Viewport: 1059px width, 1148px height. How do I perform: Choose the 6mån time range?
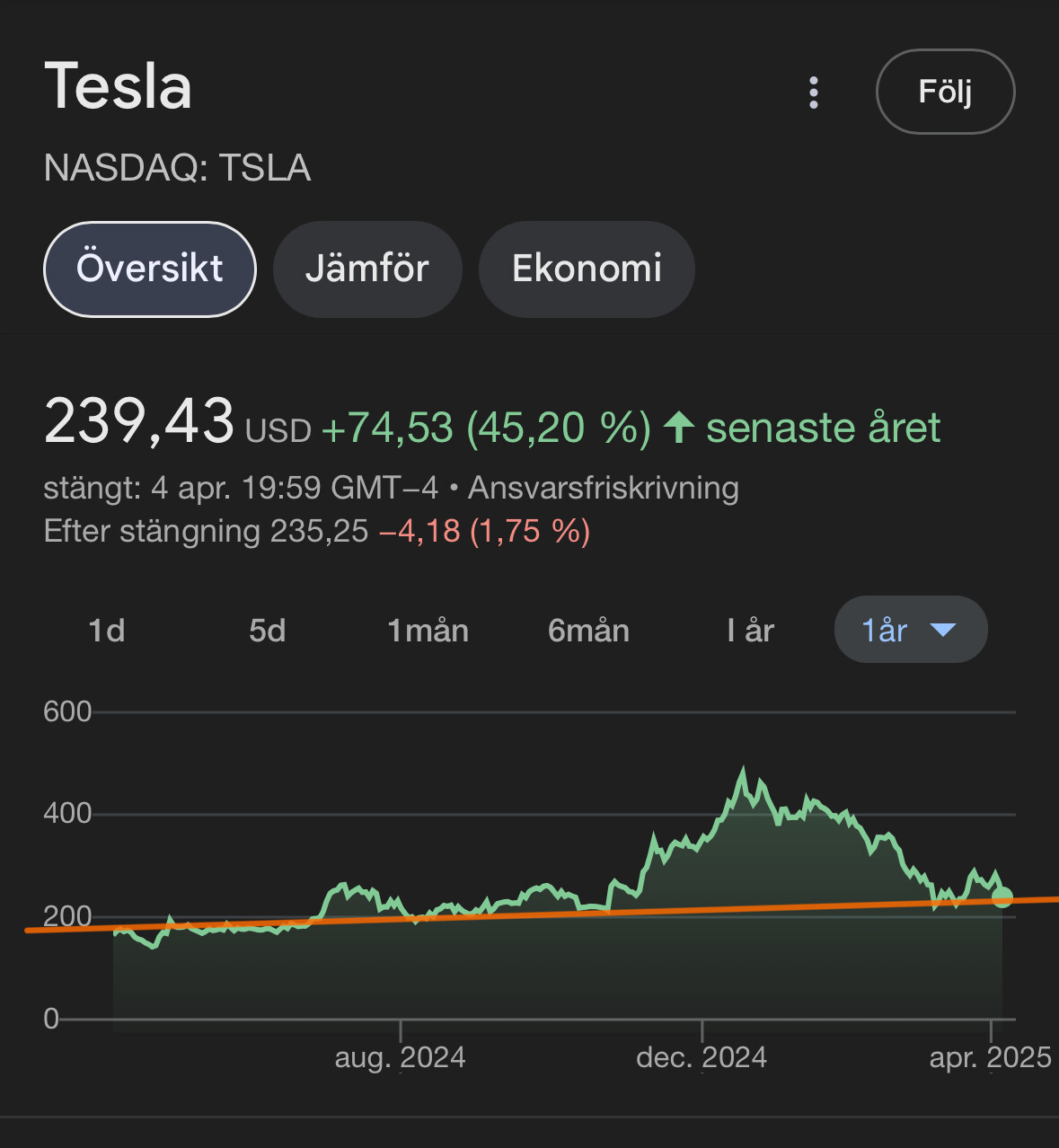coord(588,631)
